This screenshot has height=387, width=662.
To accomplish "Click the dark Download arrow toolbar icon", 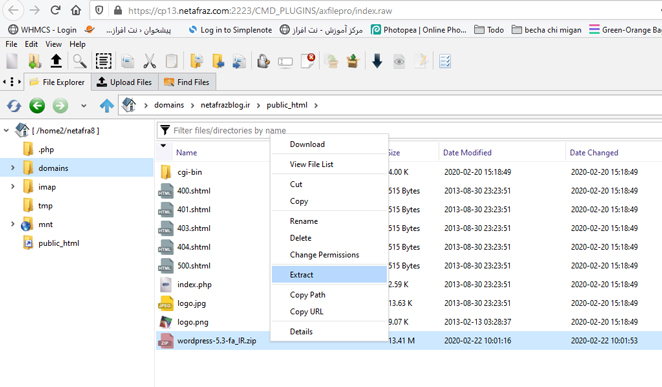I will (x=377, y=61).
